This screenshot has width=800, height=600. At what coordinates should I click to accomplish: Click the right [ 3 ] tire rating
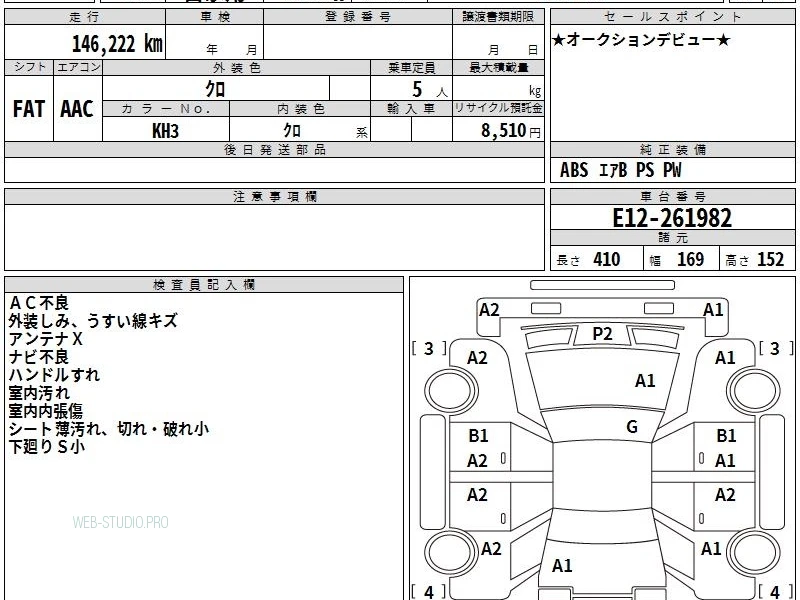(x=776, y=349)
